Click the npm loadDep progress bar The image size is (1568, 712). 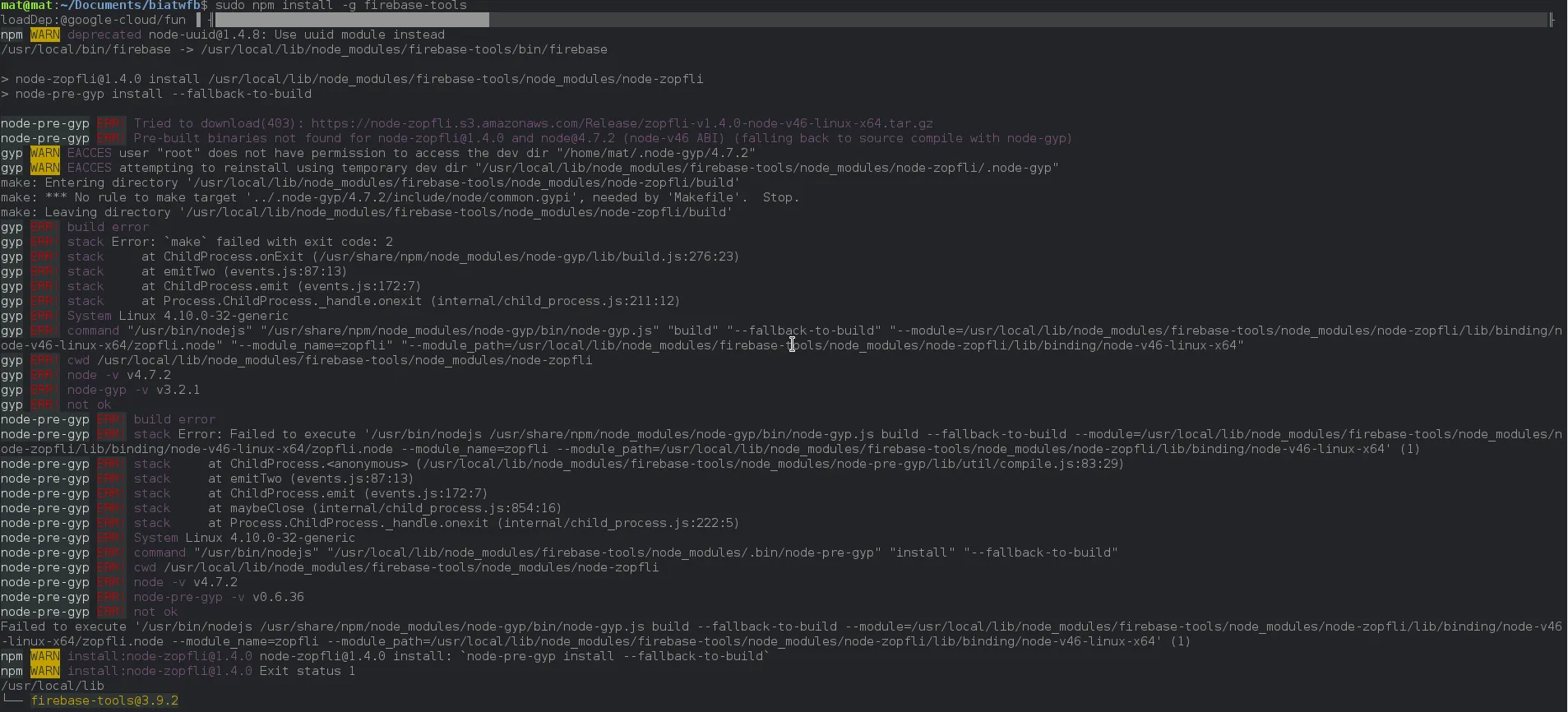click(x=881, y=20)
